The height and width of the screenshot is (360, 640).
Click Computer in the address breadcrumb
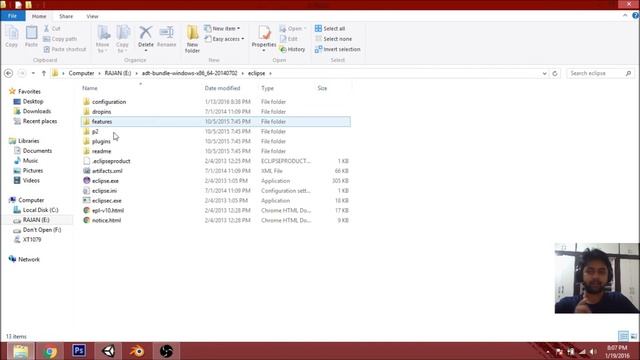pyautogui.click(x=81, y=73)
